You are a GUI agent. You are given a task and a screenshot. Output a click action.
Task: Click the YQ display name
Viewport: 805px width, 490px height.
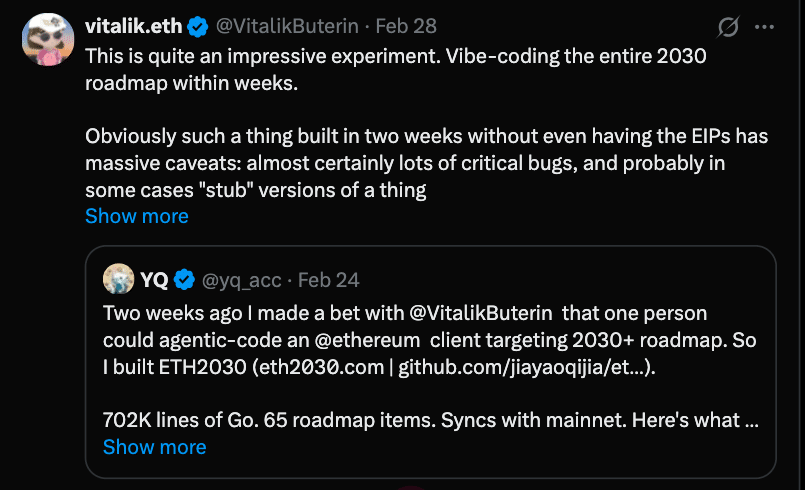click(154, 280)
